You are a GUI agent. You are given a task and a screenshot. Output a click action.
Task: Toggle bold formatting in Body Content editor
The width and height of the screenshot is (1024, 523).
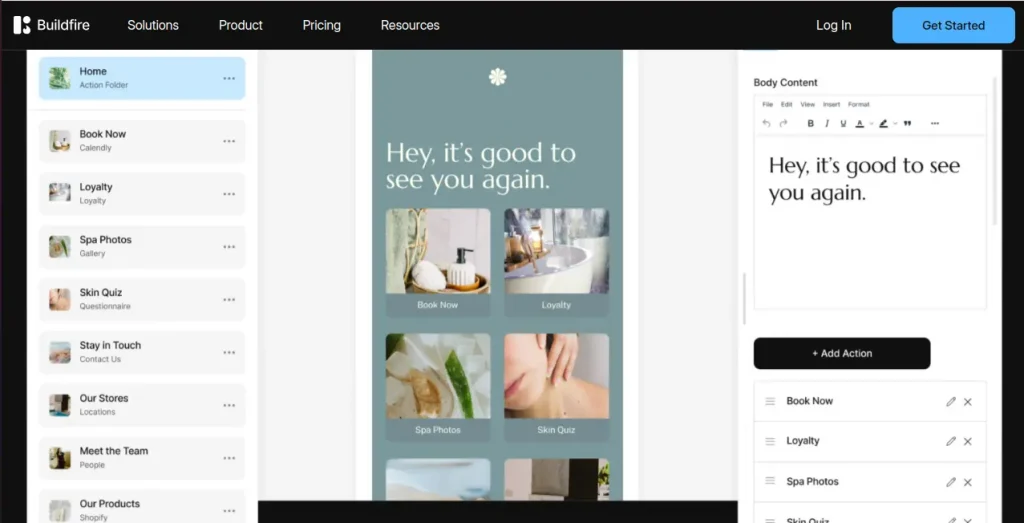coord(810,123)
